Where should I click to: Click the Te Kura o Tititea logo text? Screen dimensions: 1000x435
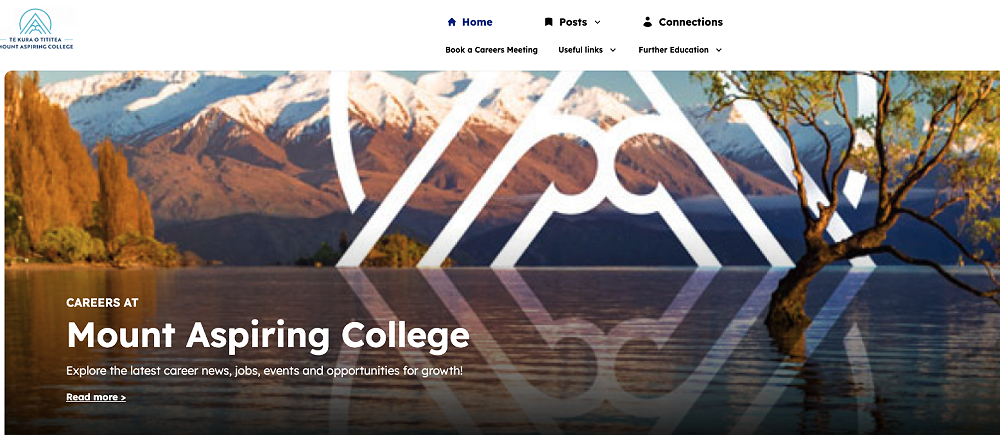click(x=36, y=39)
